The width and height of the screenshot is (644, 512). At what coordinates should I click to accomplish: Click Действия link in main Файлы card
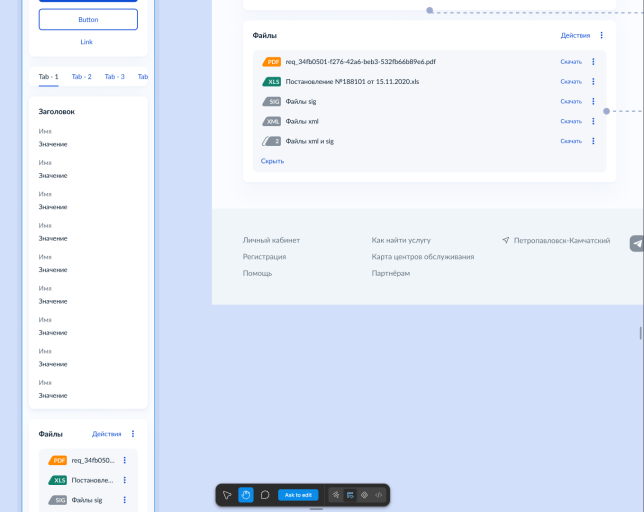coord(575,35)
